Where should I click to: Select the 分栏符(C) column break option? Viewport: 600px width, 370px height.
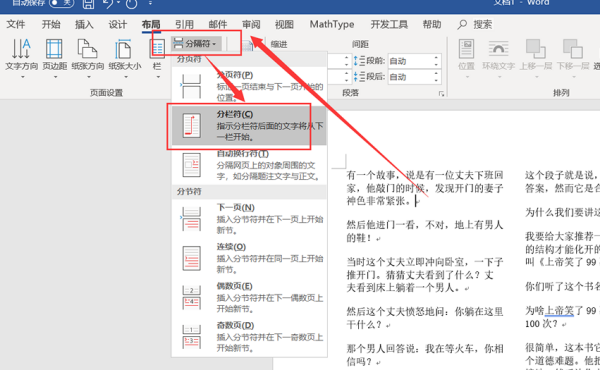(249, 126)
